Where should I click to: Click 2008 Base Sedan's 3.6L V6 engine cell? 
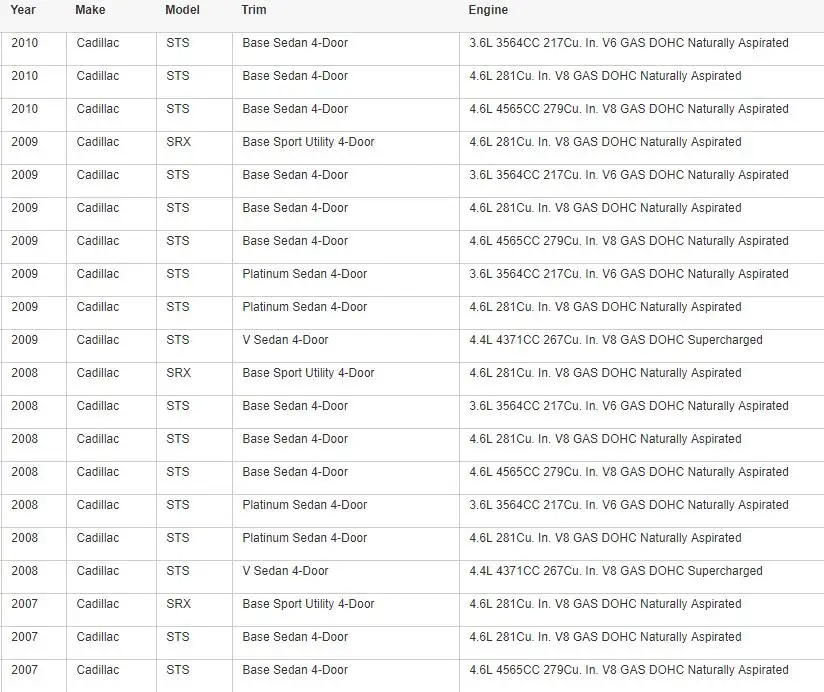pyautogui.click(x=629, y=406)
